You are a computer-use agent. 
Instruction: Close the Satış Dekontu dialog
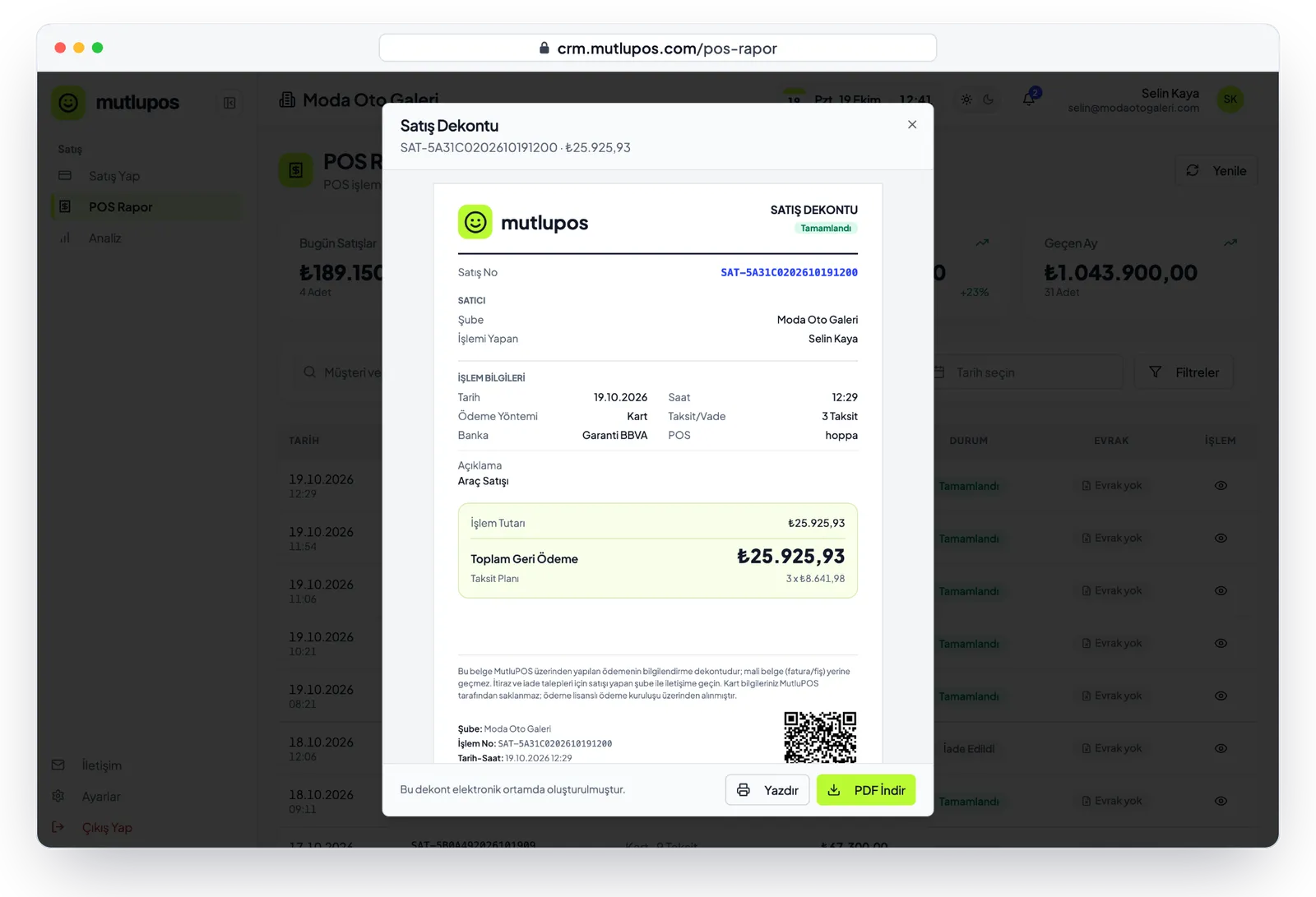(912, 124)
